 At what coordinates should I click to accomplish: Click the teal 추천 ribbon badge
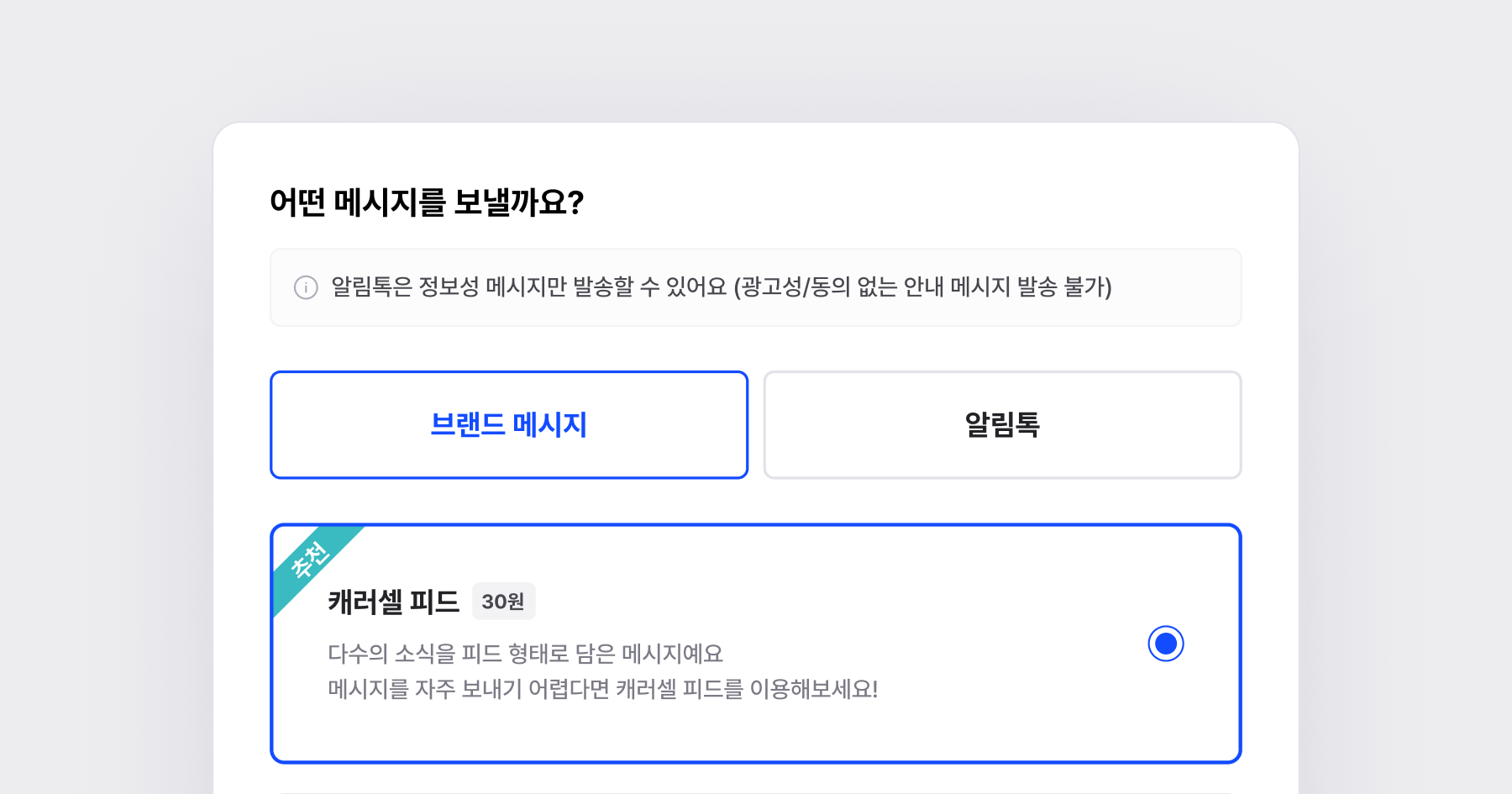[x=312, y=559]
